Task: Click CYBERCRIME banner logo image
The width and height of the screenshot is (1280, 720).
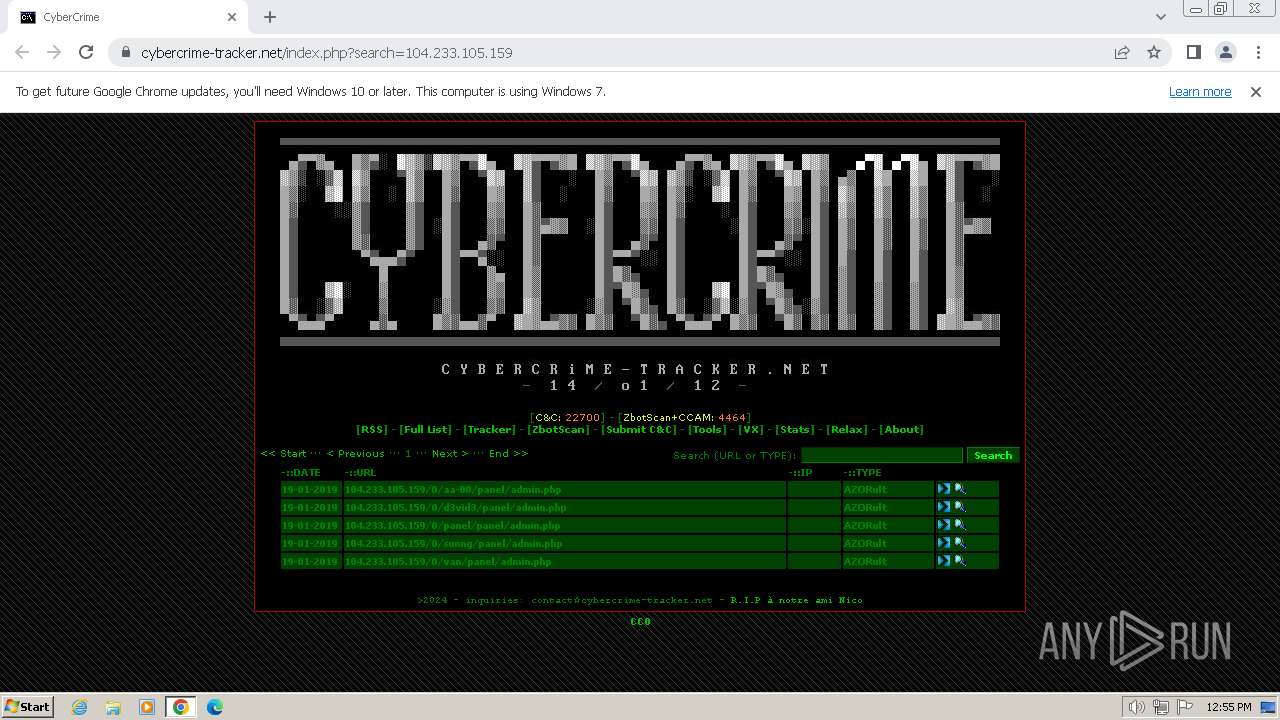Action: (640, 242)
